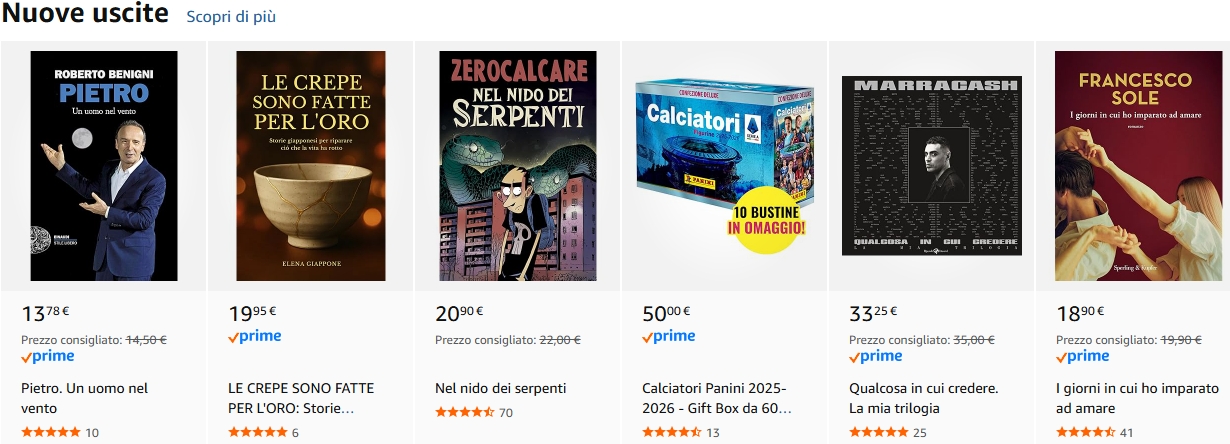
Task: Select Zerocalcare Nel nido dei serpenti cover
Action: point(518,166)
